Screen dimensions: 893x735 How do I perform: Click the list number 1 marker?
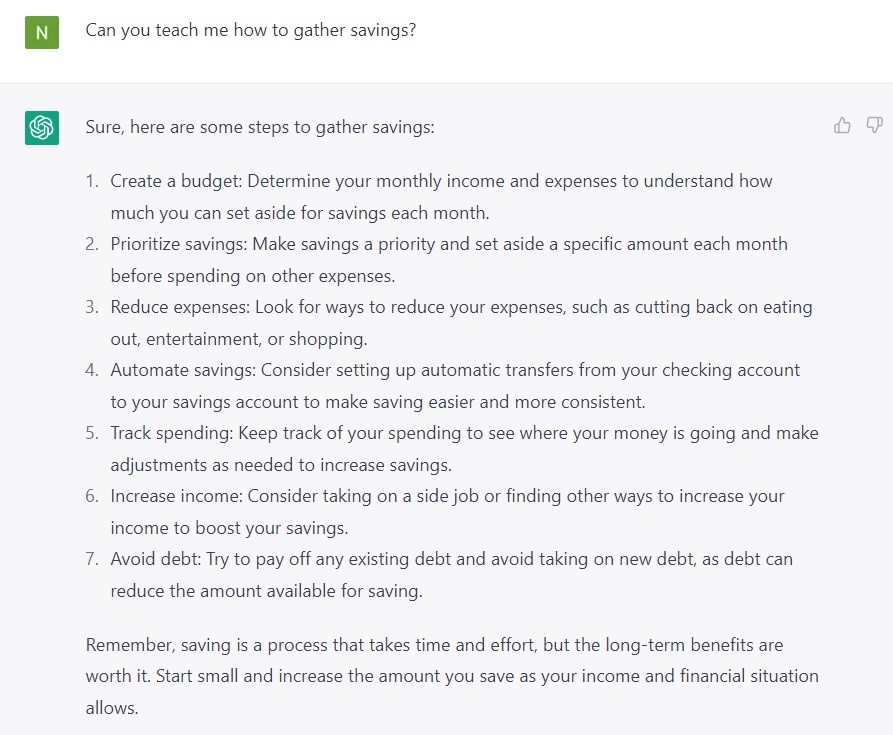point(92,181)
